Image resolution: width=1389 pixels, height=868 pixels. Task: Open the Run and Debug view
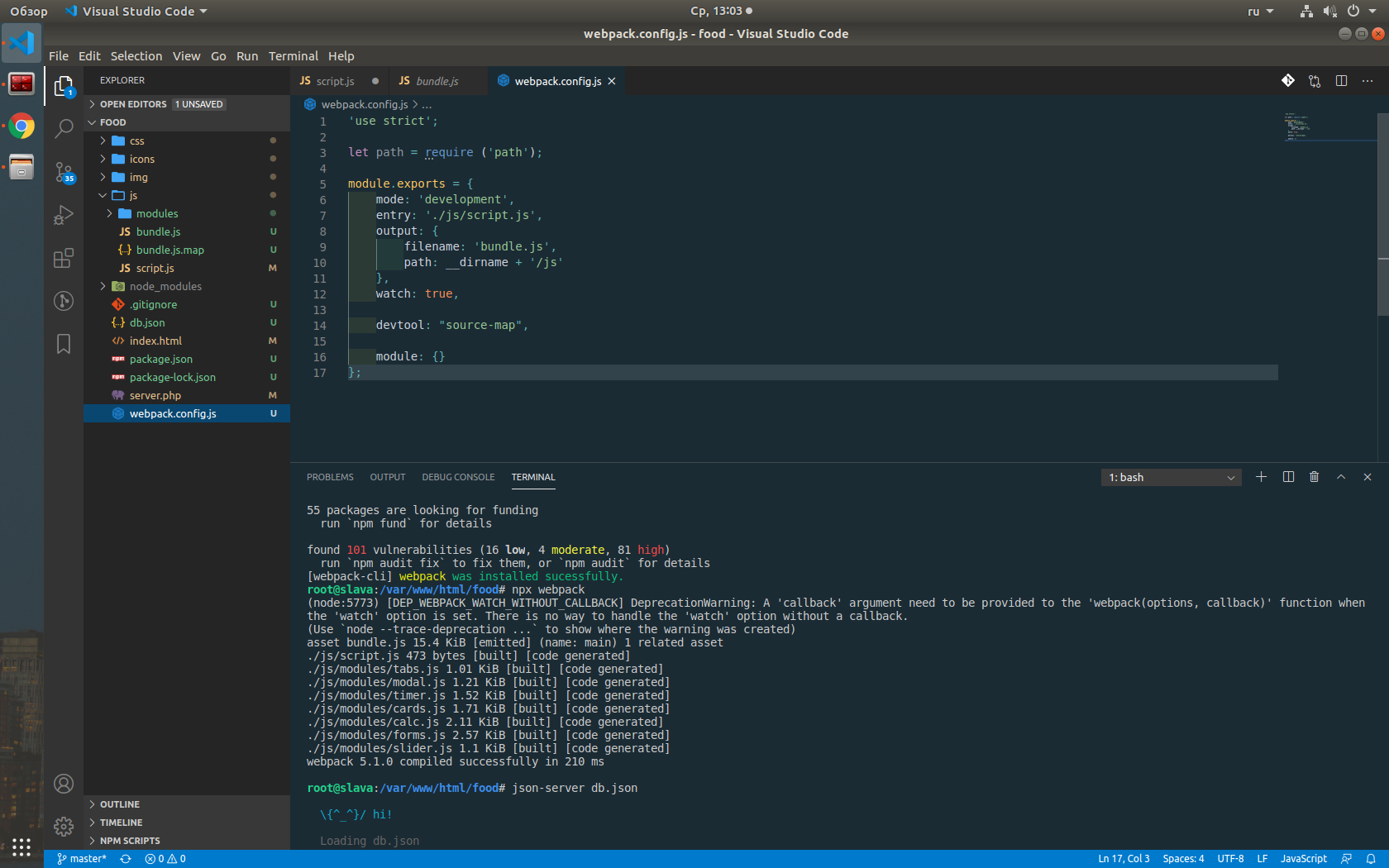(x=64, y=215)
